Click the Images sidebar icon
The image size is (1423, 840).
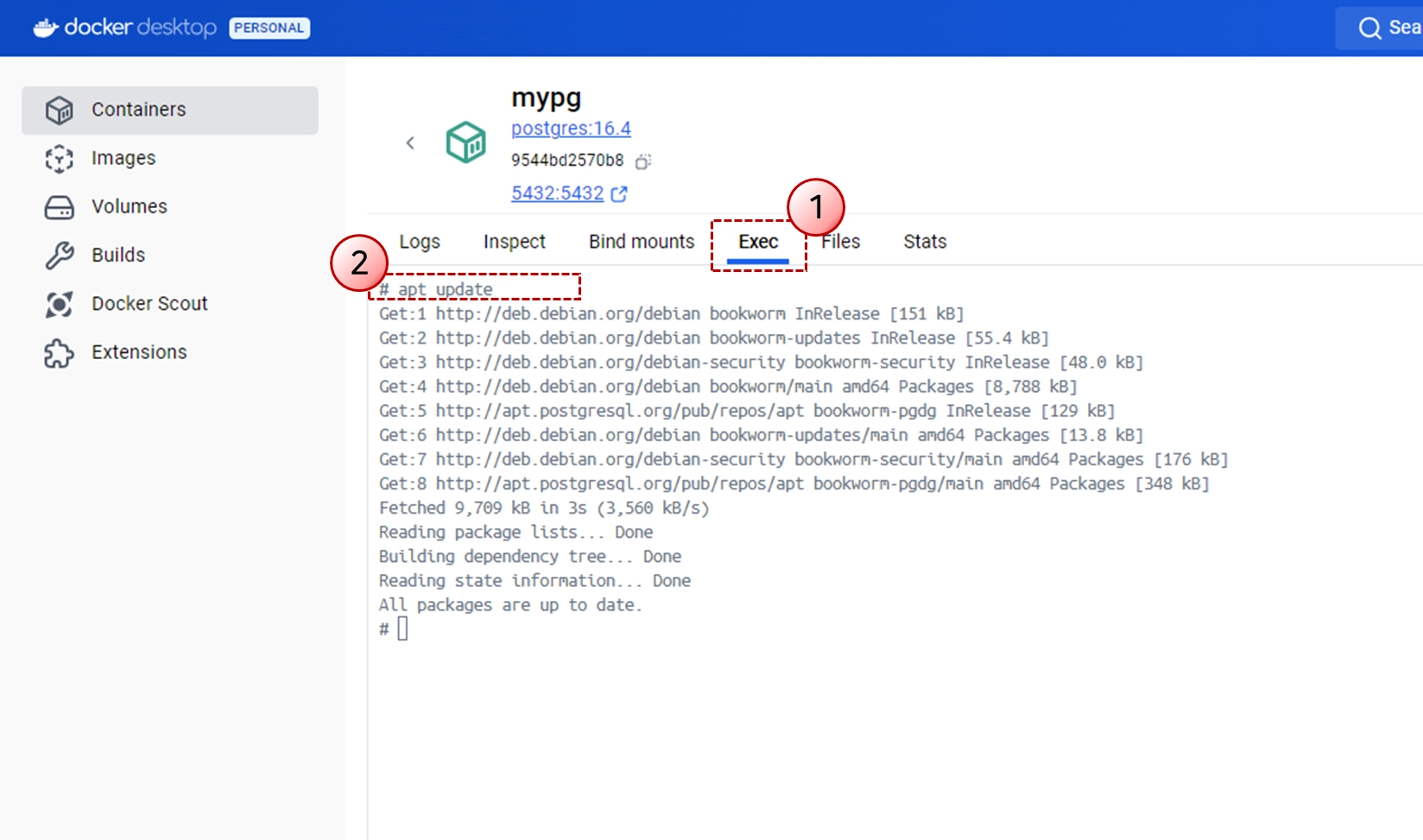click(60, 159)
